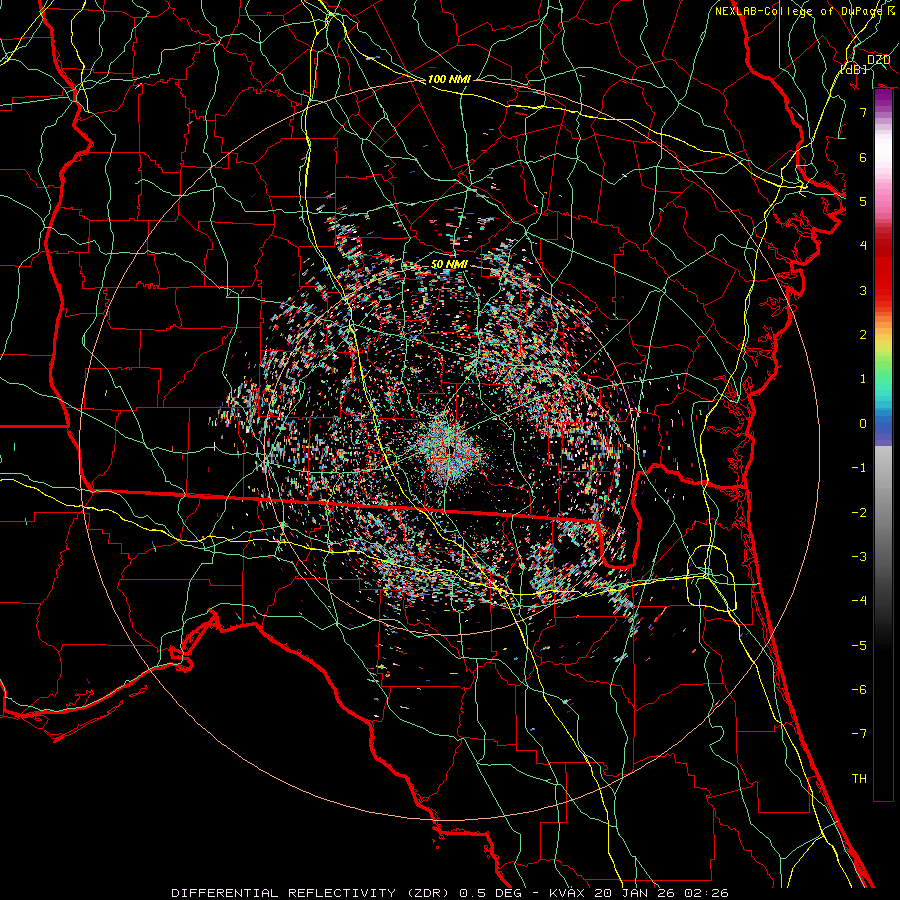Click the 4 value on the color scale
The height and width of the screenshot is (900, 900).
(x=863, y=246)
